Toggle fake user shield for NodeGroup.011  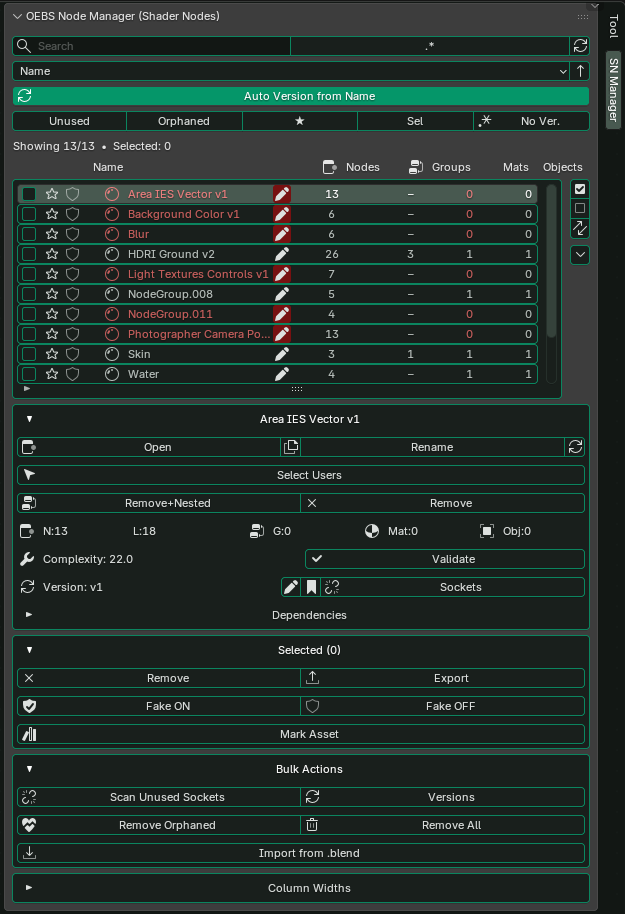pos(72,314)
